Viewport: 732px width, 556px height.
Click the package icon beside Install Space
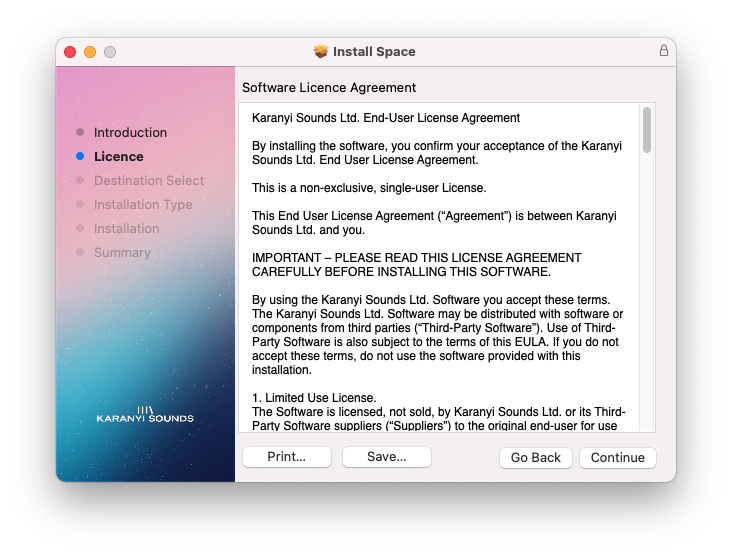[x=321, y=51]
